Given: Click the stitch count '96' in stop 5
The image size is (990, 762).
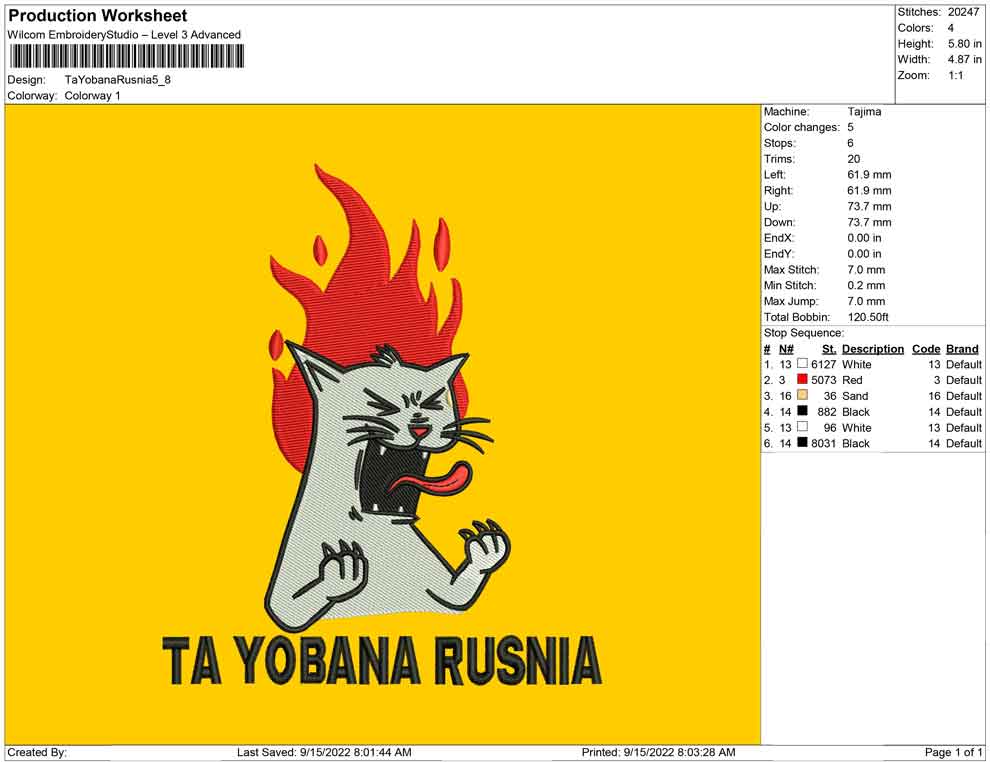Looking at the screenshot, I should (x=830, y=427).
